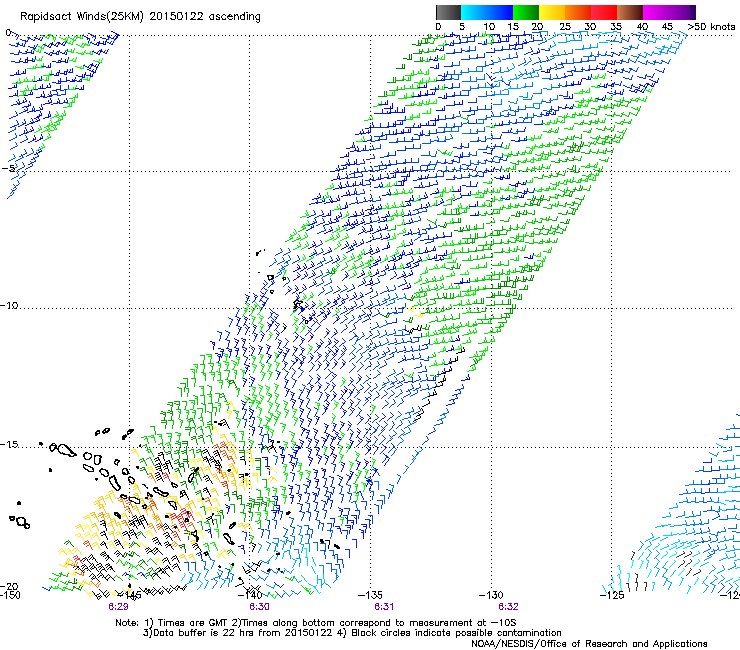Click the '5' label under the color bar
The image size is (740, 650).
click(x=462, y=27)
